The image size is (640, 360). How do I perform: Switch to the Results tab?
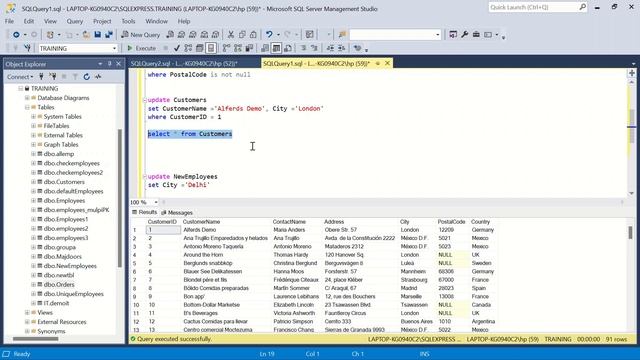pos(144,212)
